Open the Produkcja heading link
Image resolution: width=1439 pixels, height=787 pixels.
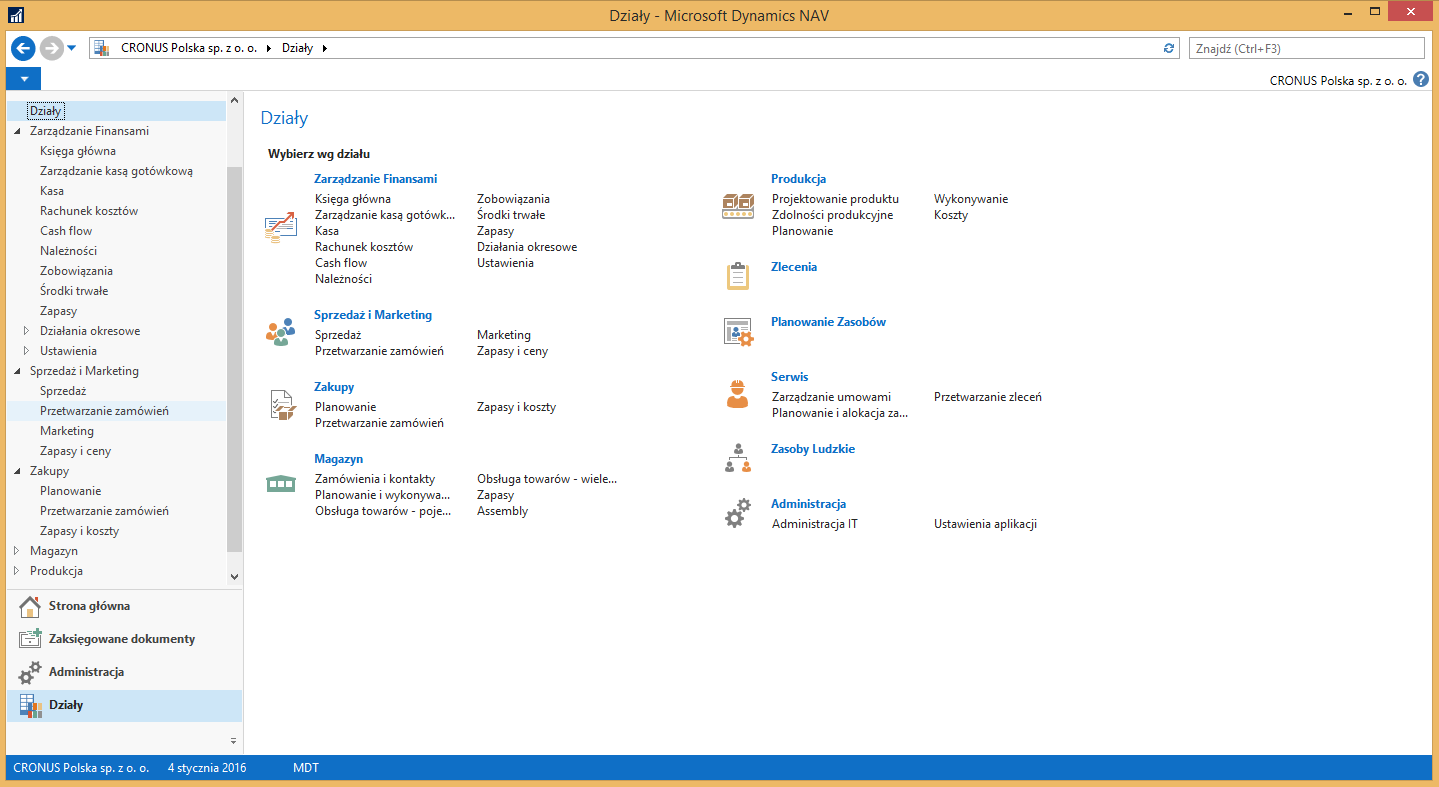click(x=798, y=179)
